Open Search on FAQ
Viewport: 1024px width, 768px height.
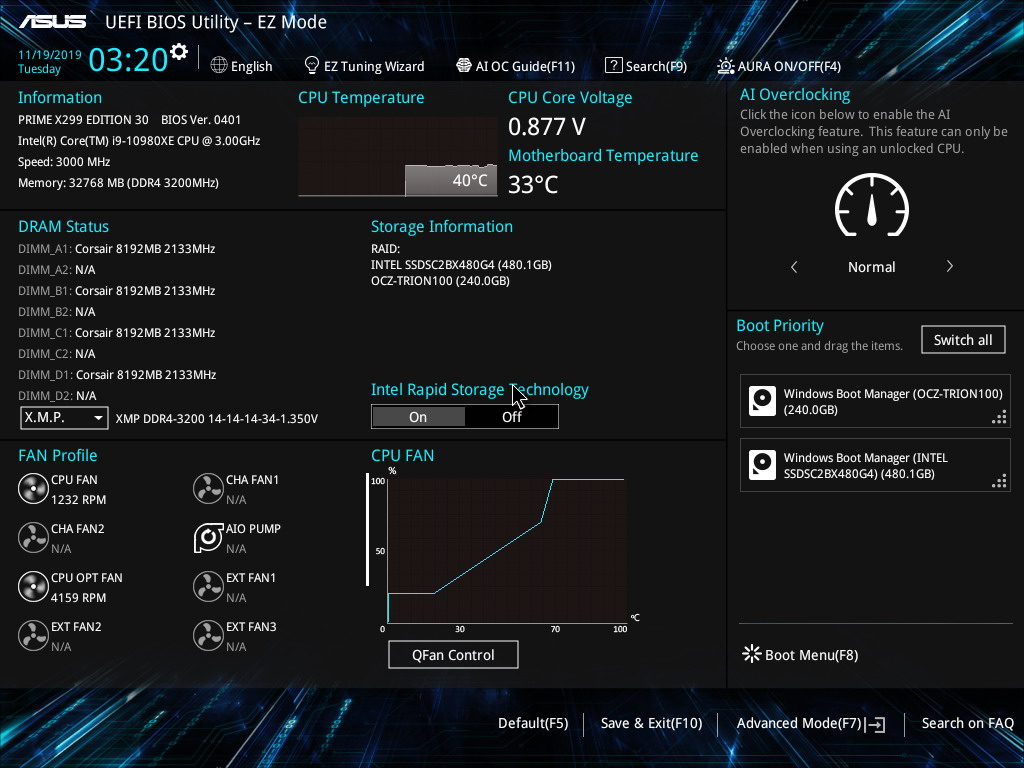click(x=967, y=724)
